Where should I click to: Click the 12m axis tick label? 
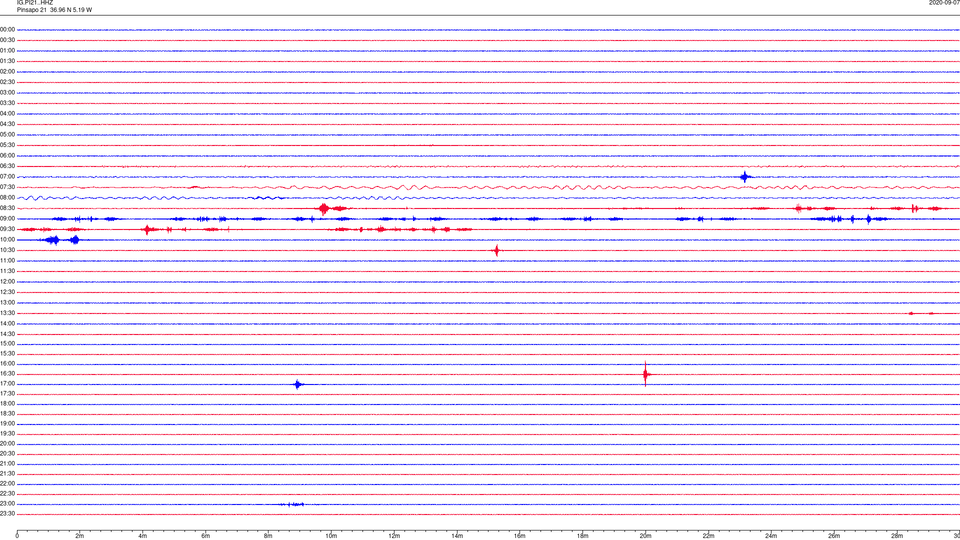click(x=394, y=536)
